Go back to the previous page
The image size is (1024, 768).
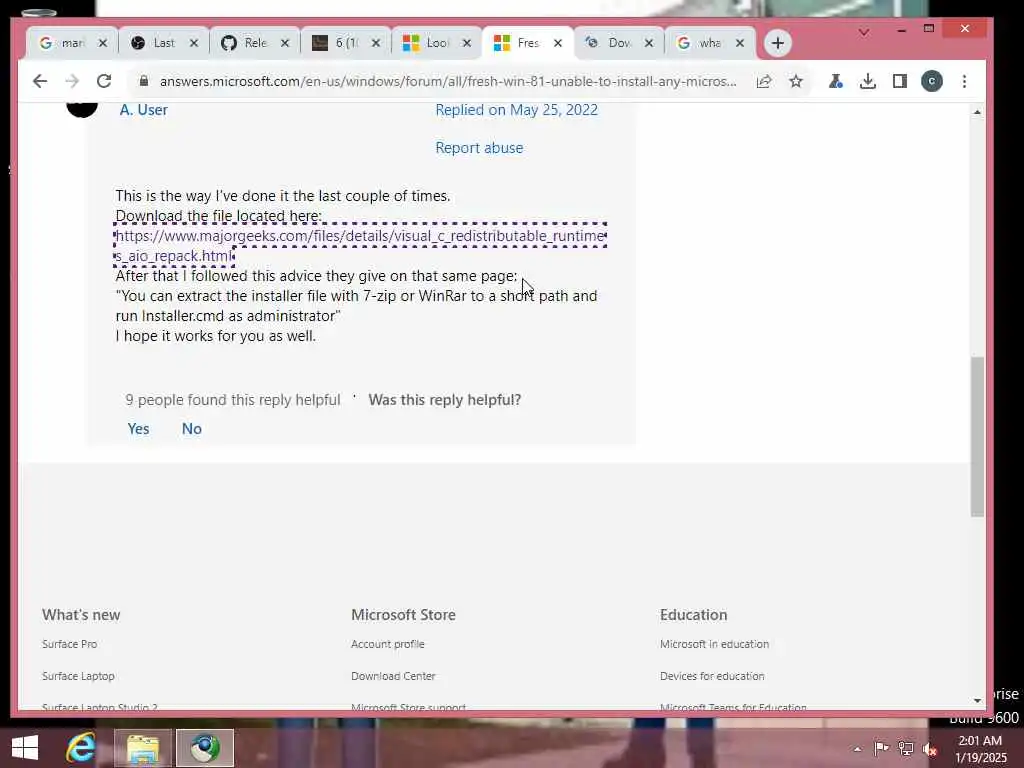(40, 81)
